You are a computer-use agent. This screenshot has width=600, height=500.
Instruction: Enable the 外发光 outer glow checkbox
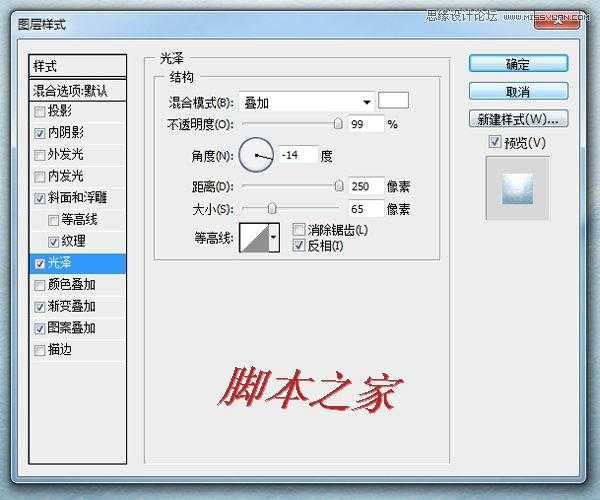click(39, 155)
